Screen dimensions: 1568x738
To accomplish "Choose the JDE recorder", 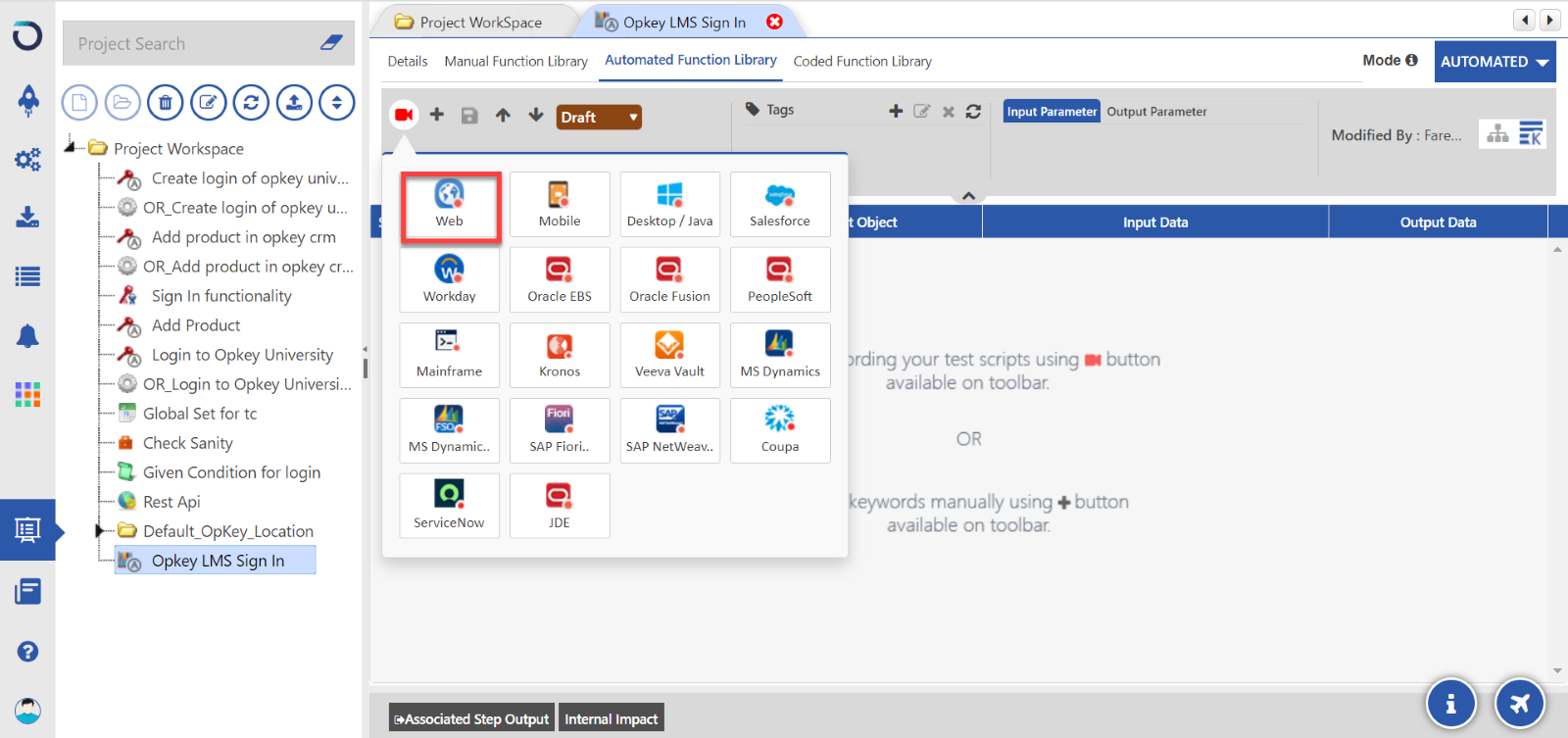I will pyautogui.click(x=560, y=507).
